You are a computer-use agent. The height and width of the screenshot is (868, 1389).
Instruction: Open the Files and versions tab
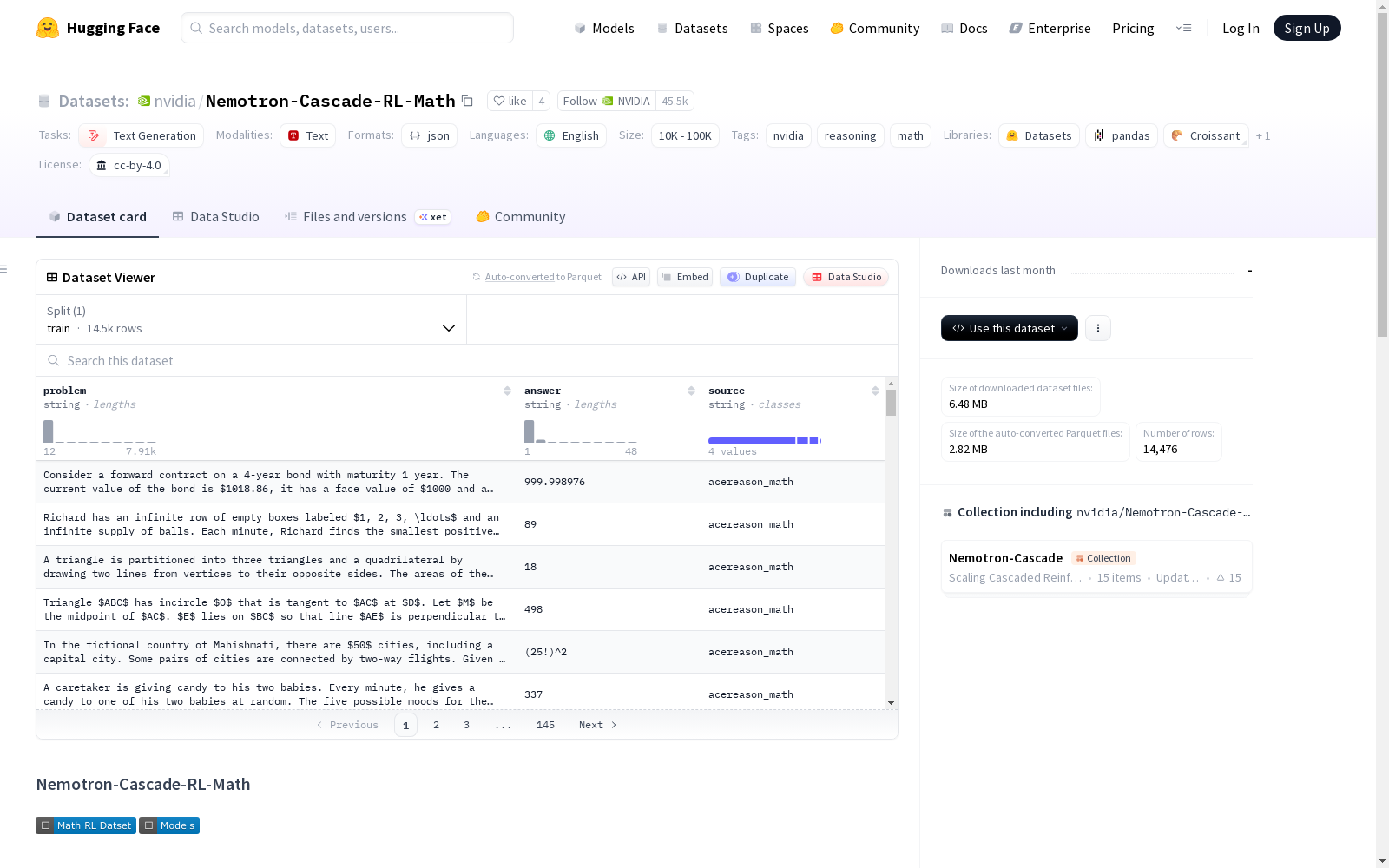(x=367, y=217)
